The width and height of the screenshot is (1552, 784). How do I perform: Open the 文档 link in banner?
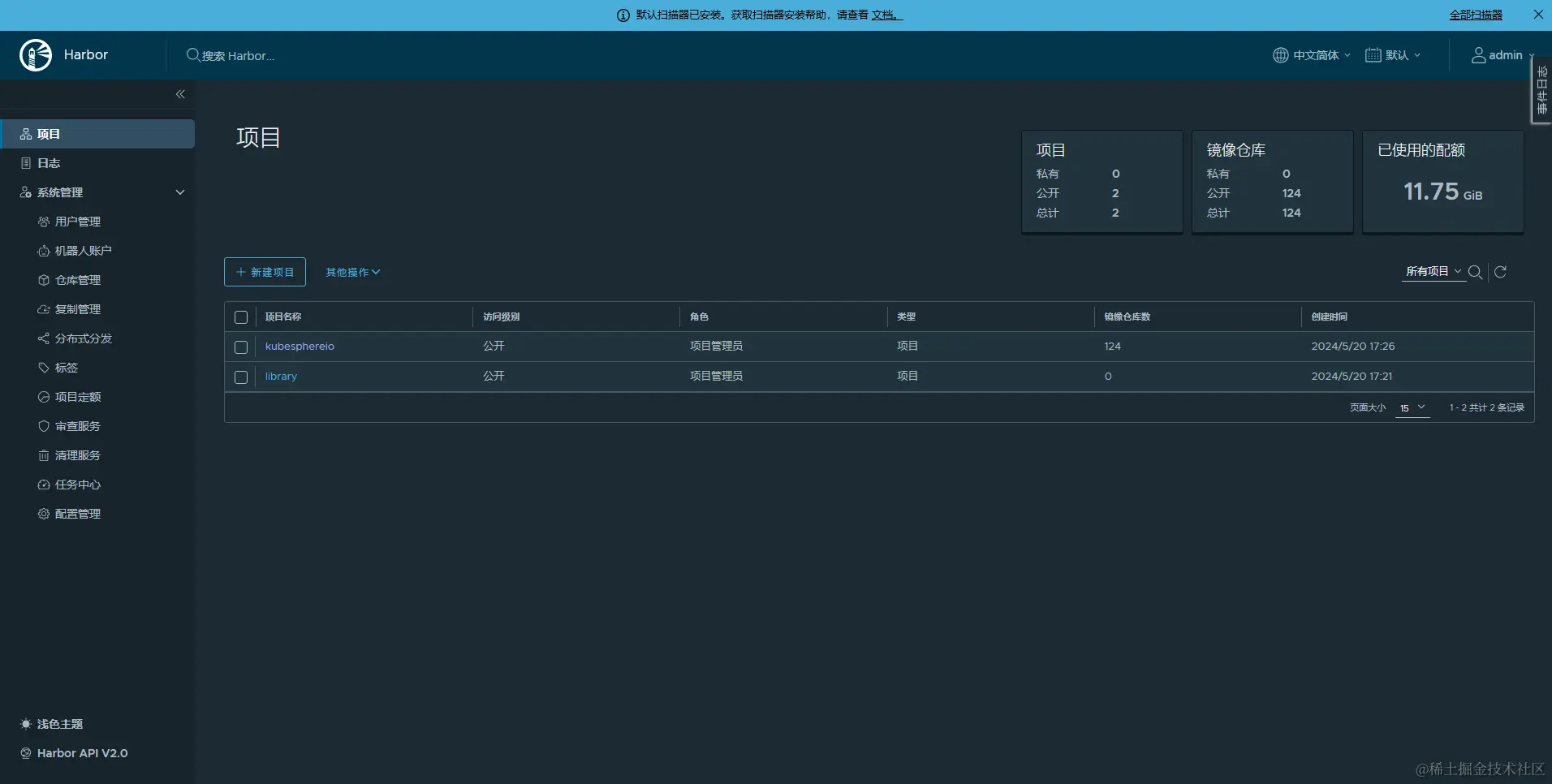(886, 15)
